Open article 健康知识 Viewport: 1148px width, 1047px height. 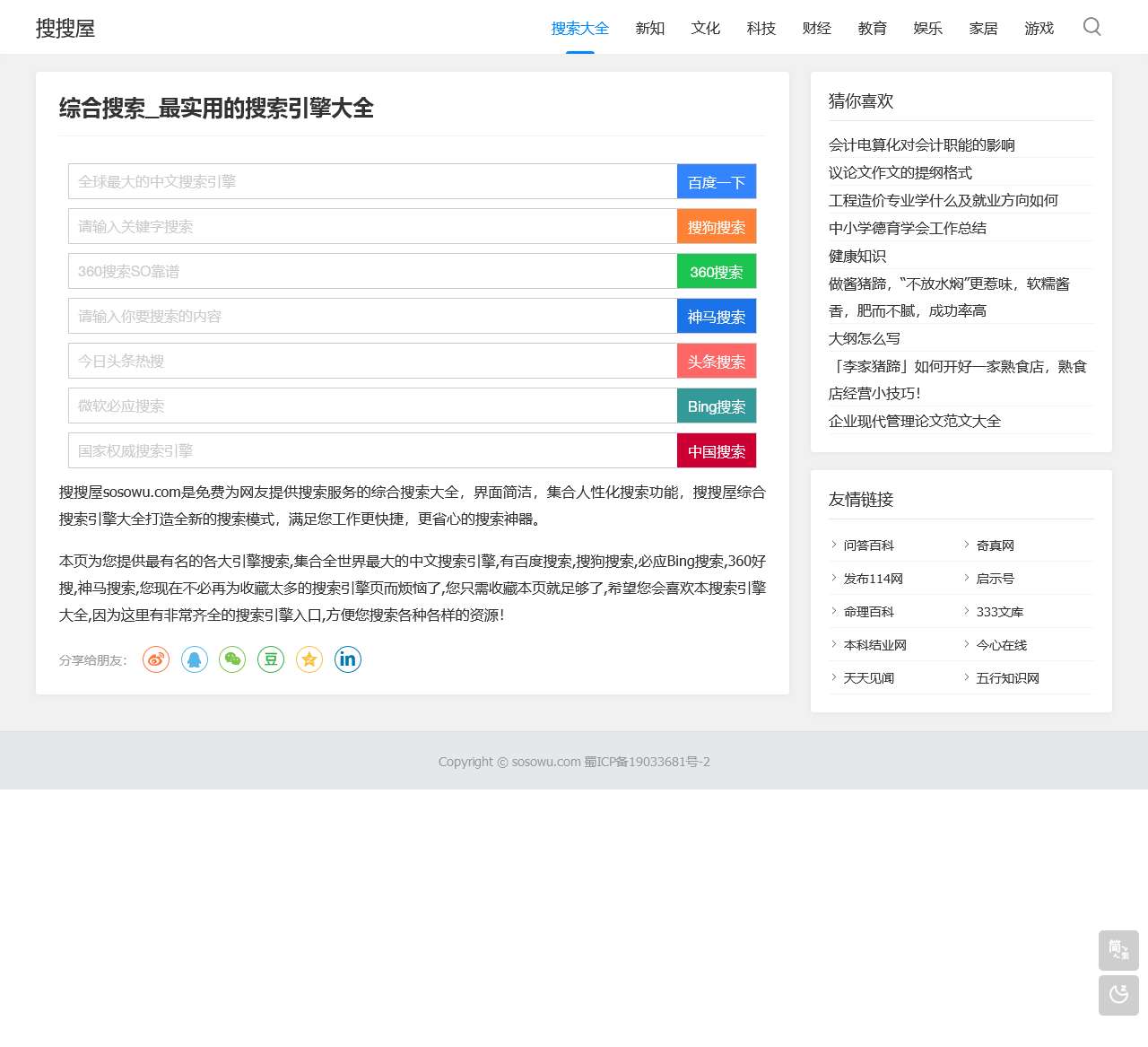tap(857, 257)
